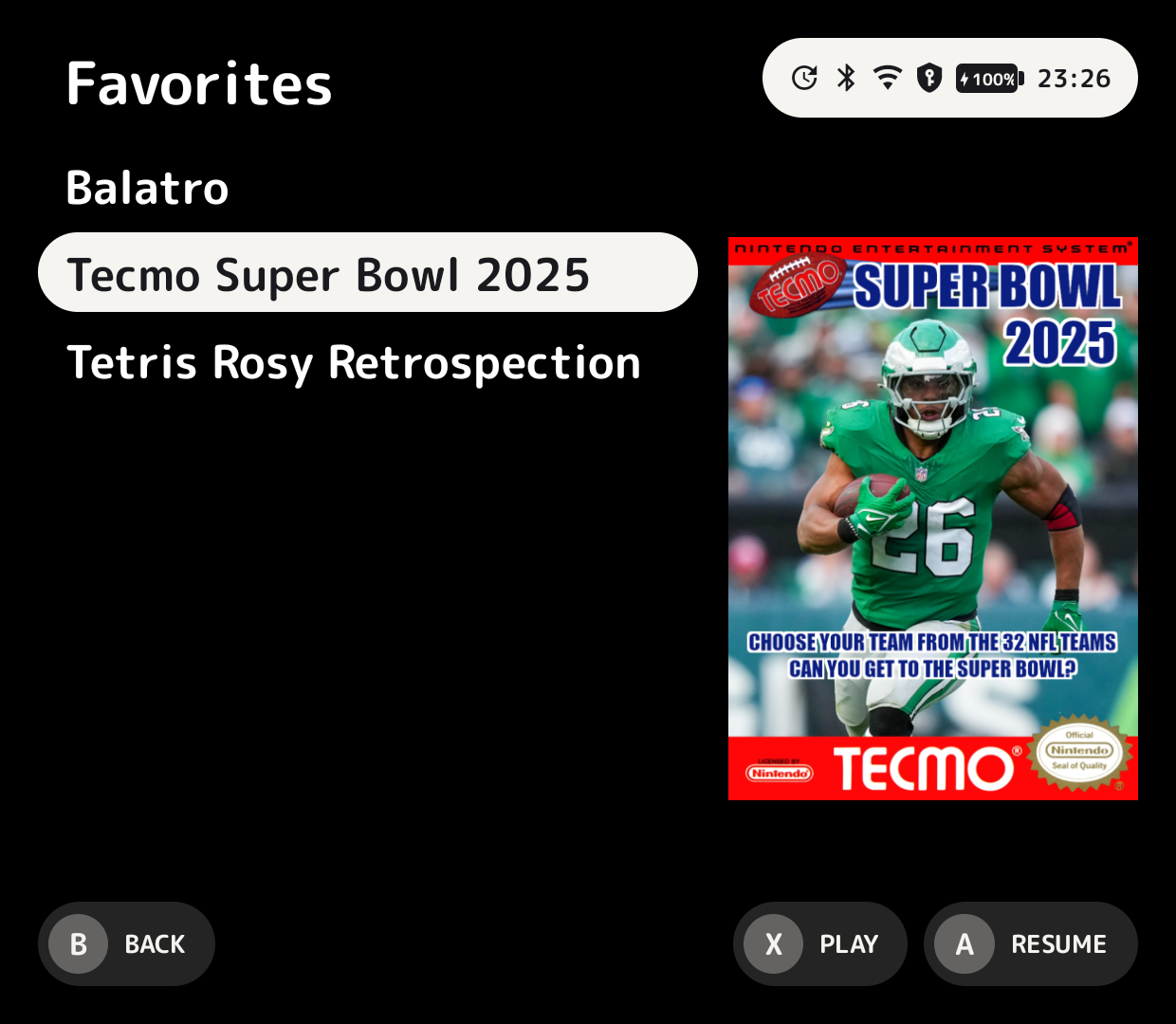Image resolution: width=1176 pixels, height=1024 pixels.
Task: Click the X button circle icon
Action: pyautogui.click(x=774, y=943)
